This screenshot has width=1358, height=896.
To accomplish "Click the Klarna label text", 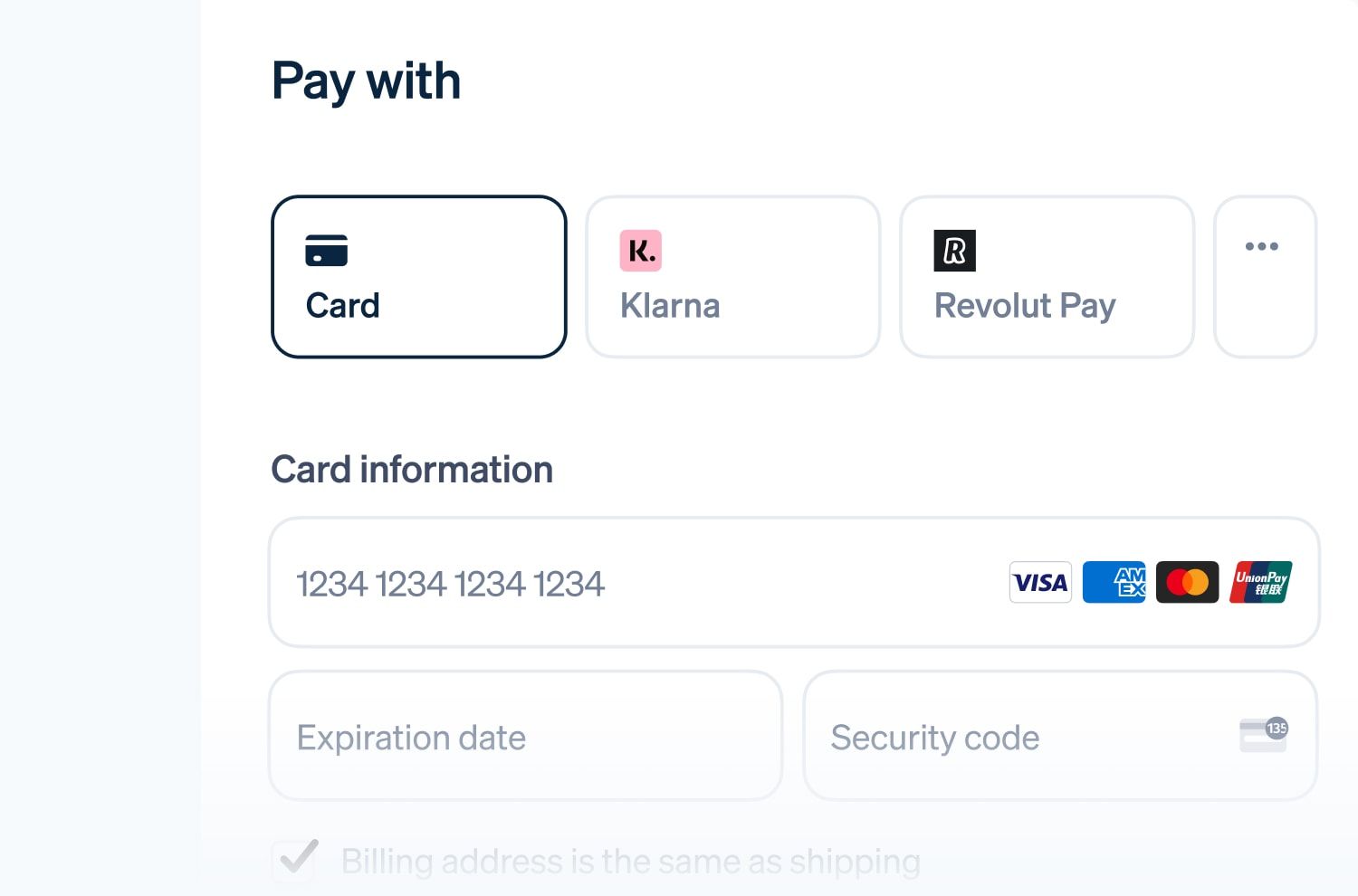I will pos(670,306).
